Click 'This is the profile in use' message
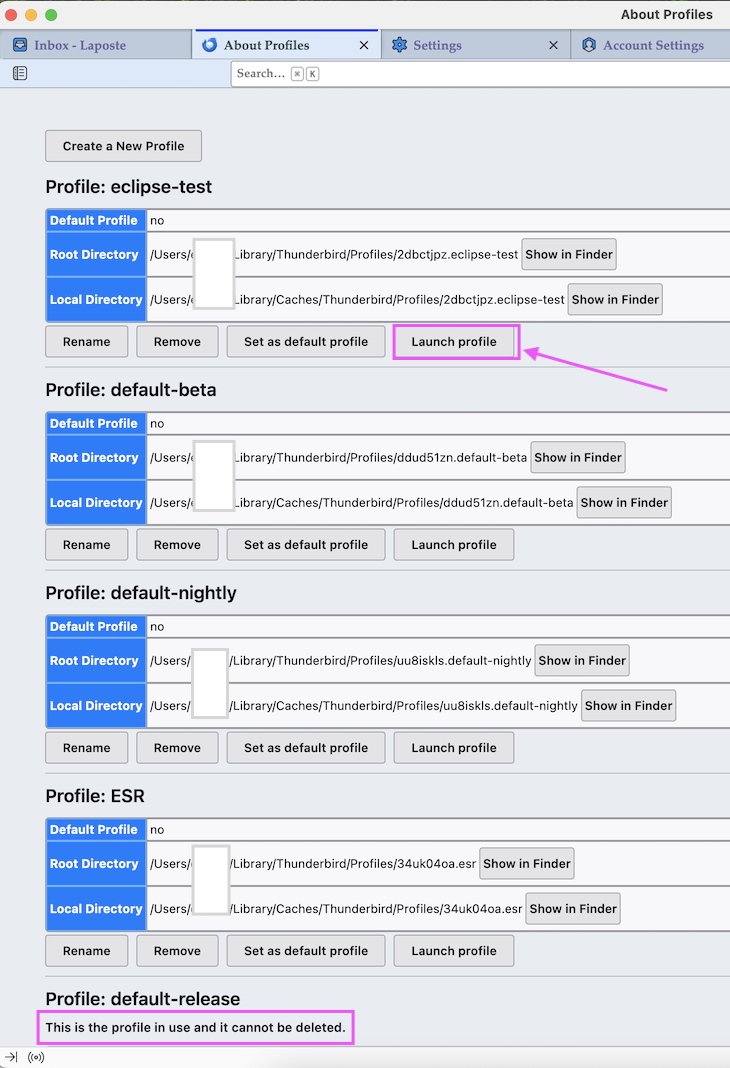The height and width of the screenshot is (1068, 730). (195, 1027)
